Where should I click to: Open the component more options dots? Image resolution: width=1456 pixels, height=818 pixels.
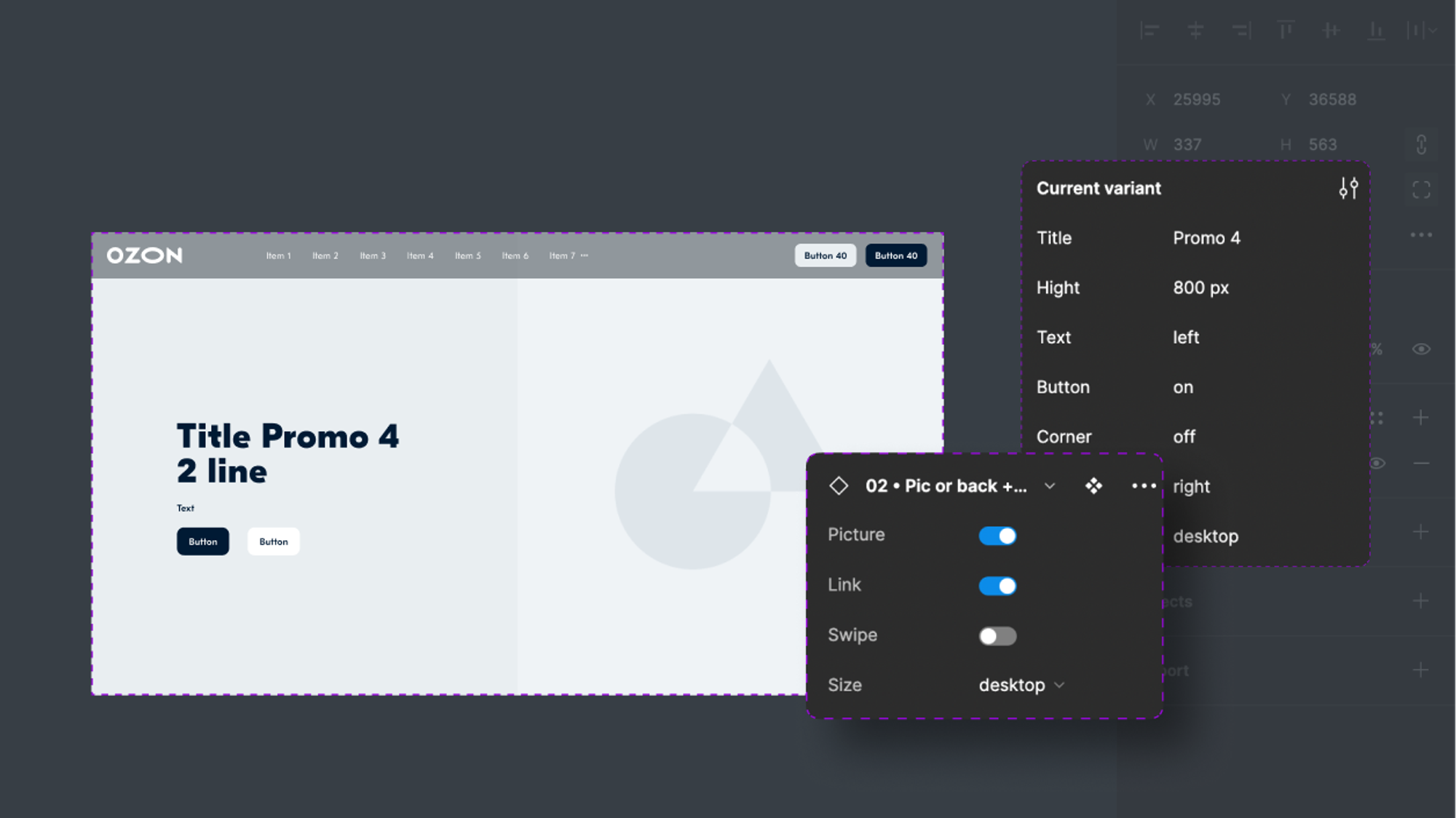pyautogui.click(x=1144, y=485)
